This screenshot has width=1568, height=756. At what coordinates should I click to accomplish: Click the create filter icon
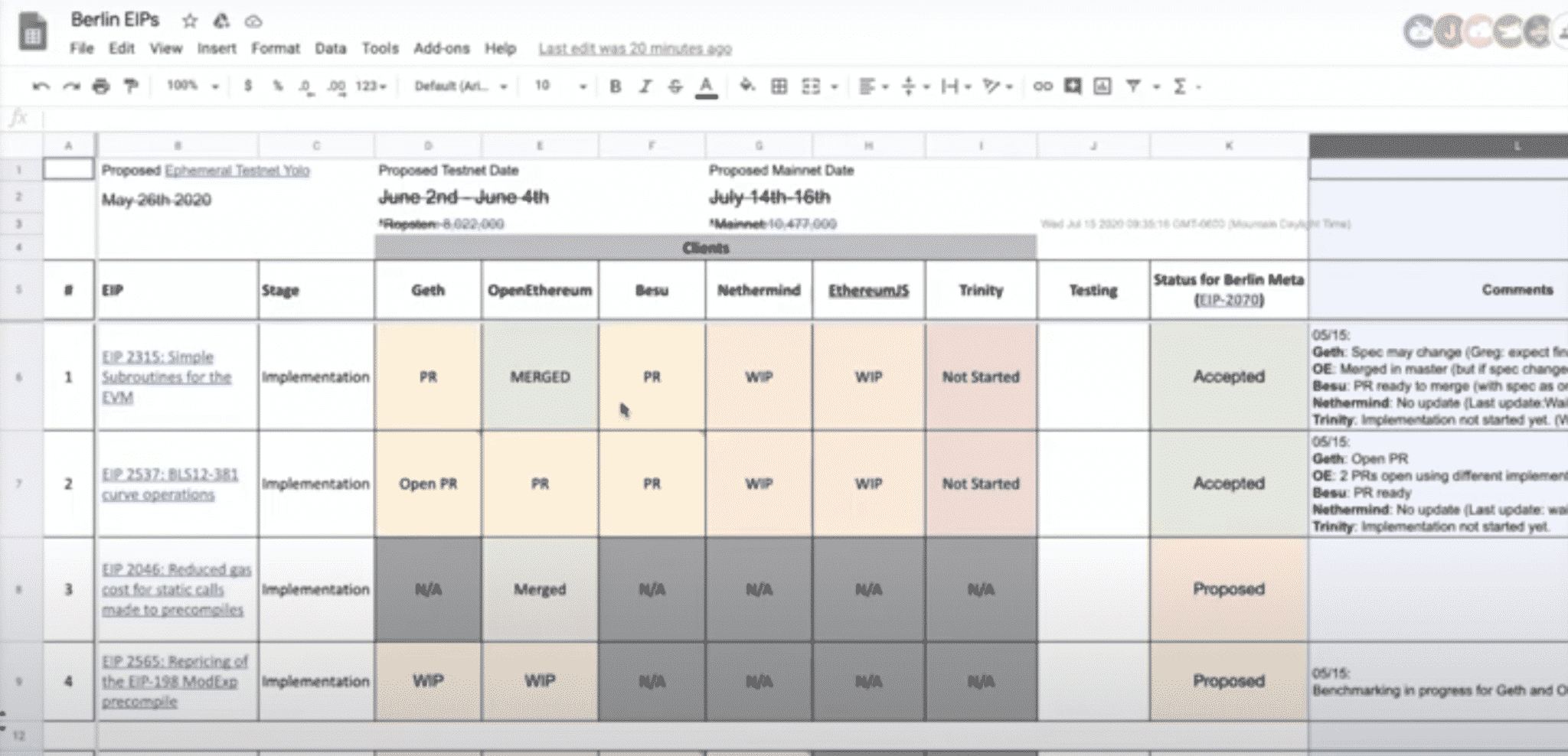click(x=1133, y=86)
